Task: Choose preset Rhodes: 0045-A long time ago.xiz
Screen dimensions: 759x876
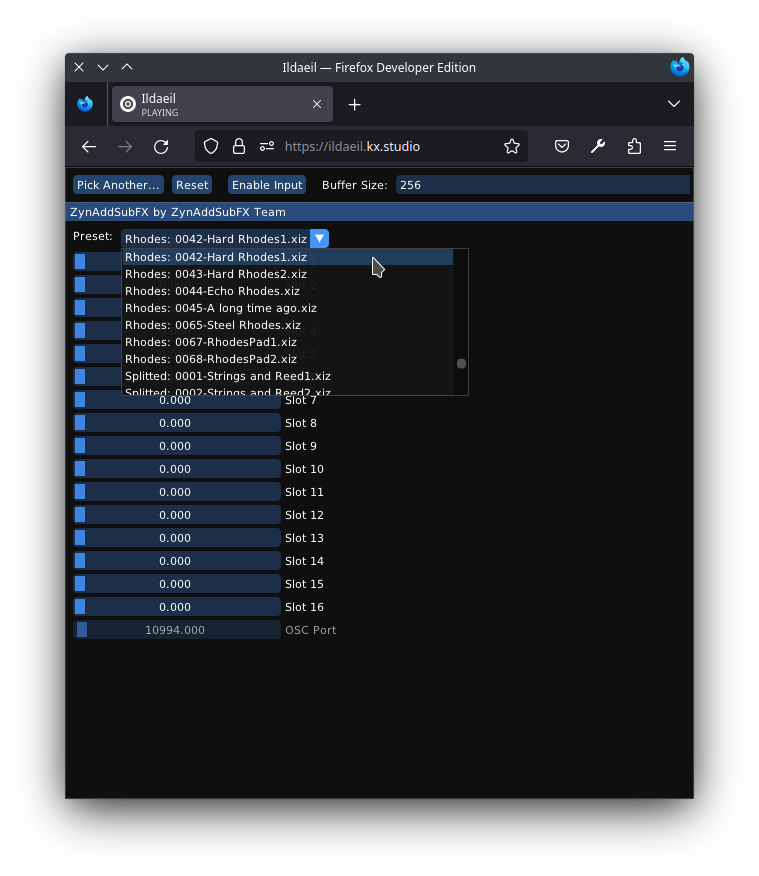Action: [x=288, y=308]
